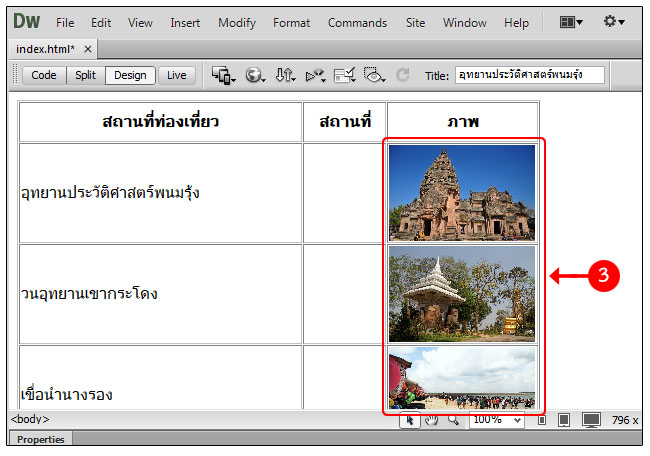Open the Commands menu
The height and width of the screenshot is (456, 650).
(x=357, y=22)
